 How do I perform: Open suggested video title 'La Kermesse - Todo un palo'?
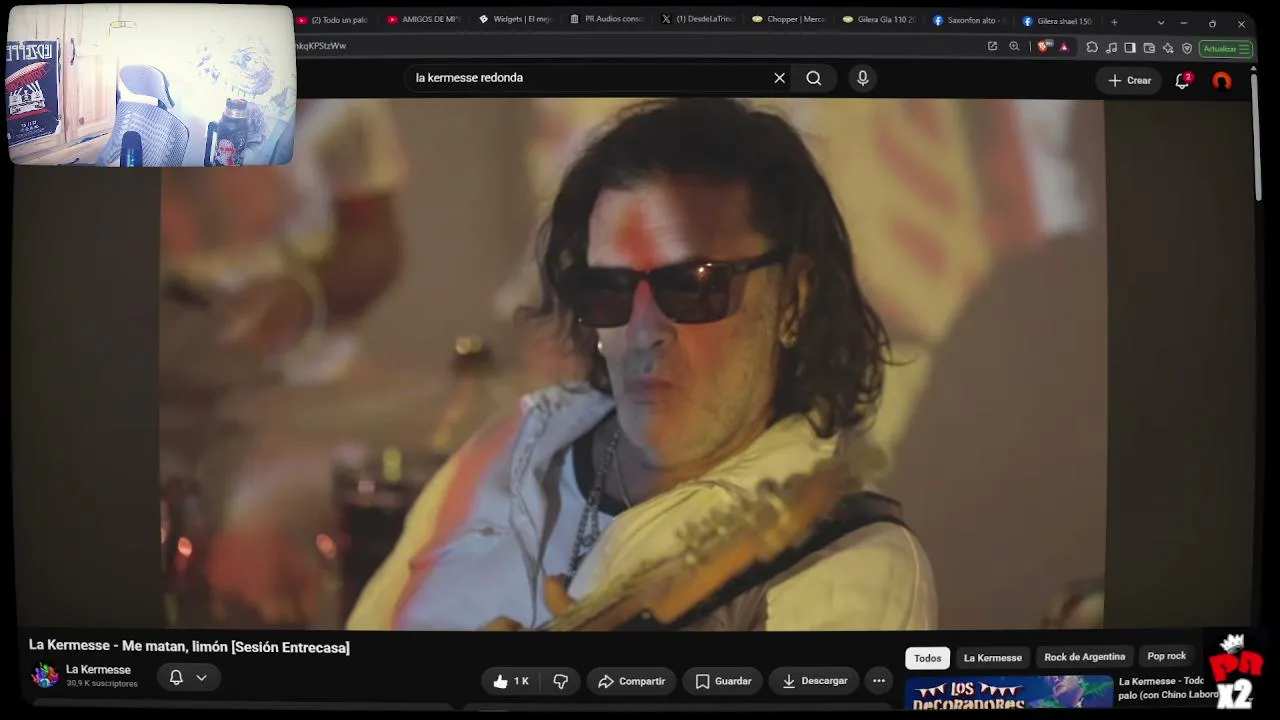tap(1168, 688)
